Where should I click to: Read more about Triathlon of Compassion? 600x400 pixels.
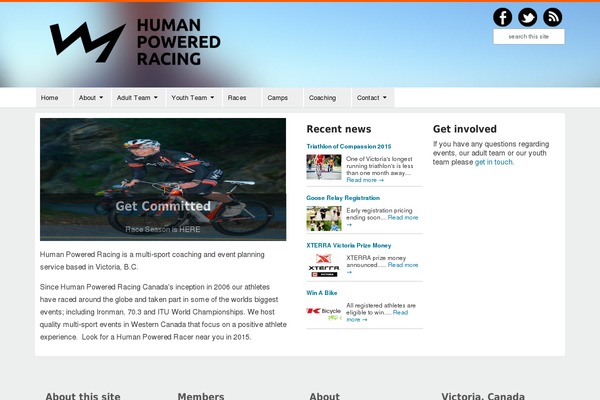coord(365,180)
